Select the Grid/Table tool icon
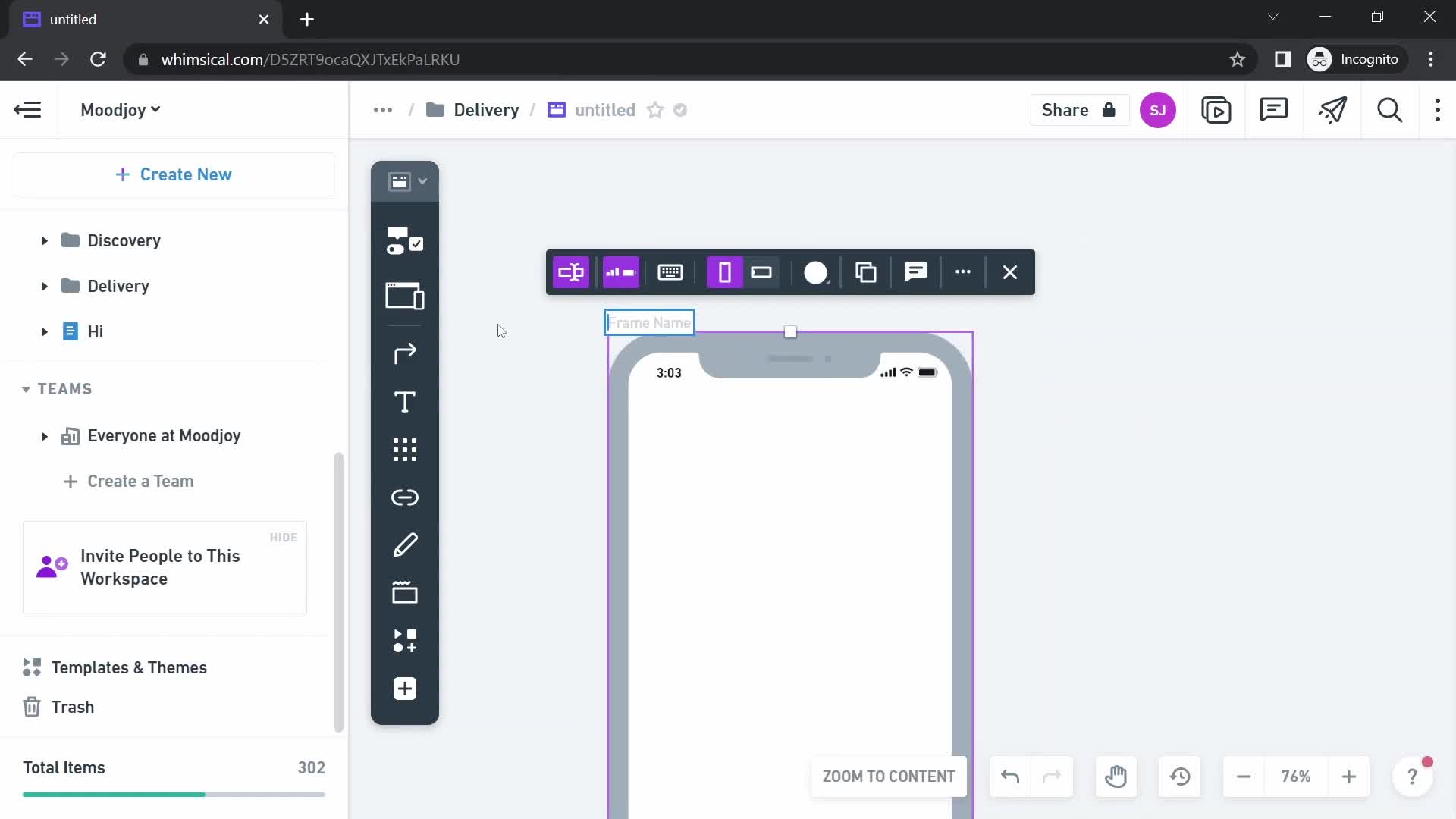The image size is (1456, 819). pyautogui.click(x=405, y=450)
